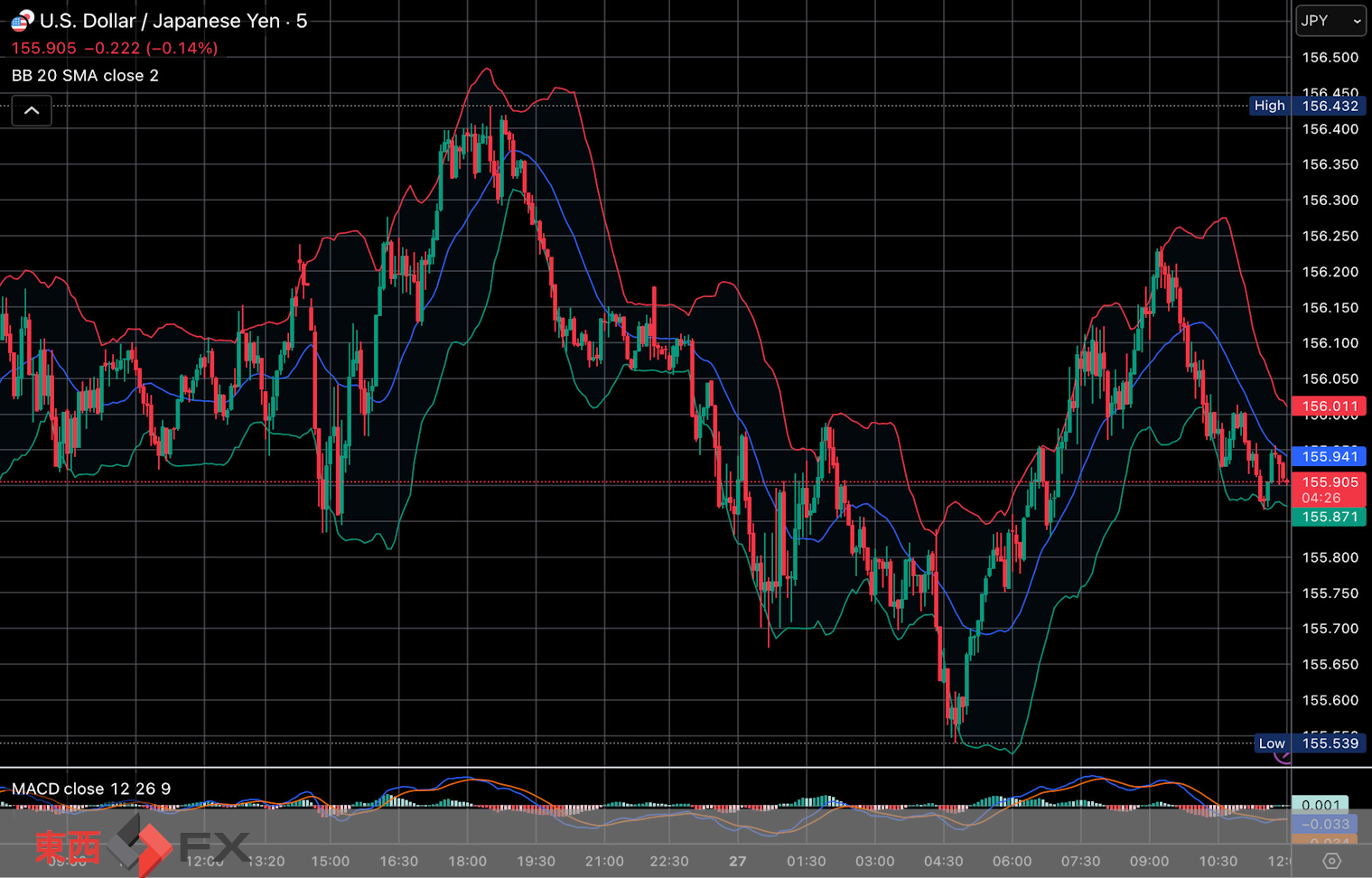
Task: Click the red 156.011 upper band label
Action: [x=1329, y=406]
